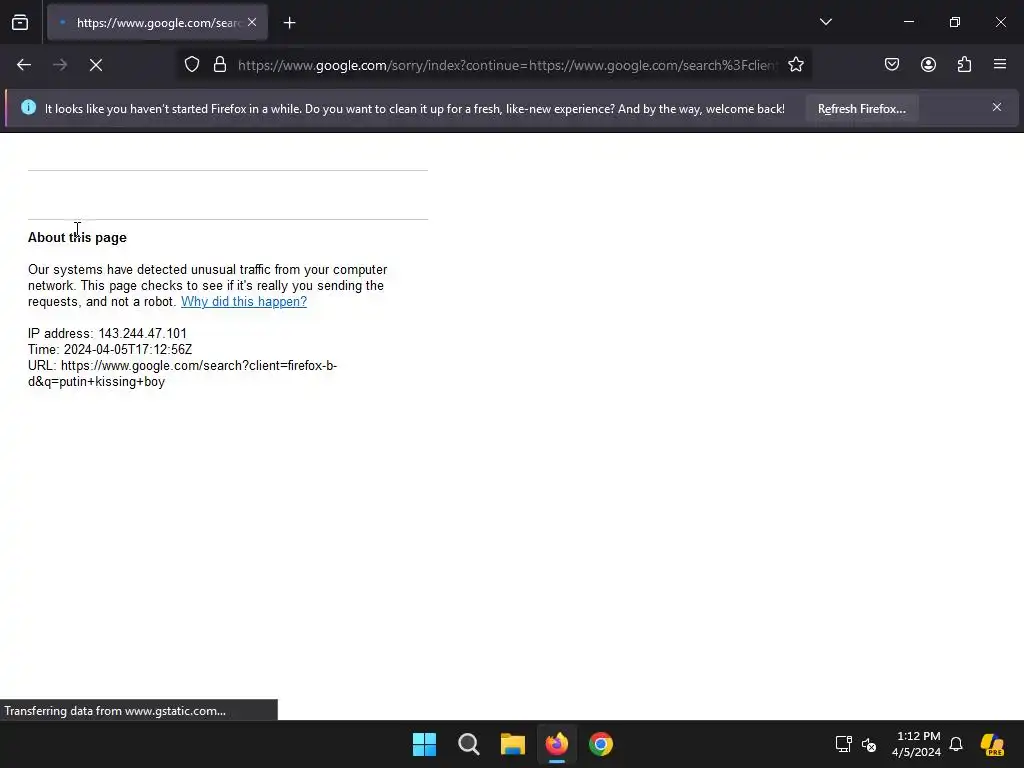
Task: Click the Time 2024-04-05T17:12:56Z line
Action: tap(110, 349)
